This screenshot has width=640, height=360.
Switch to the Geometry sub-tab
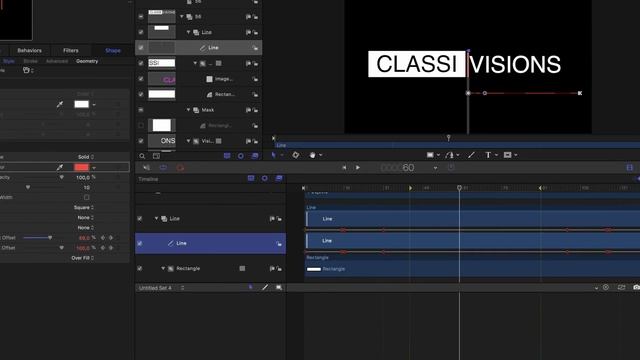(87, 61)
